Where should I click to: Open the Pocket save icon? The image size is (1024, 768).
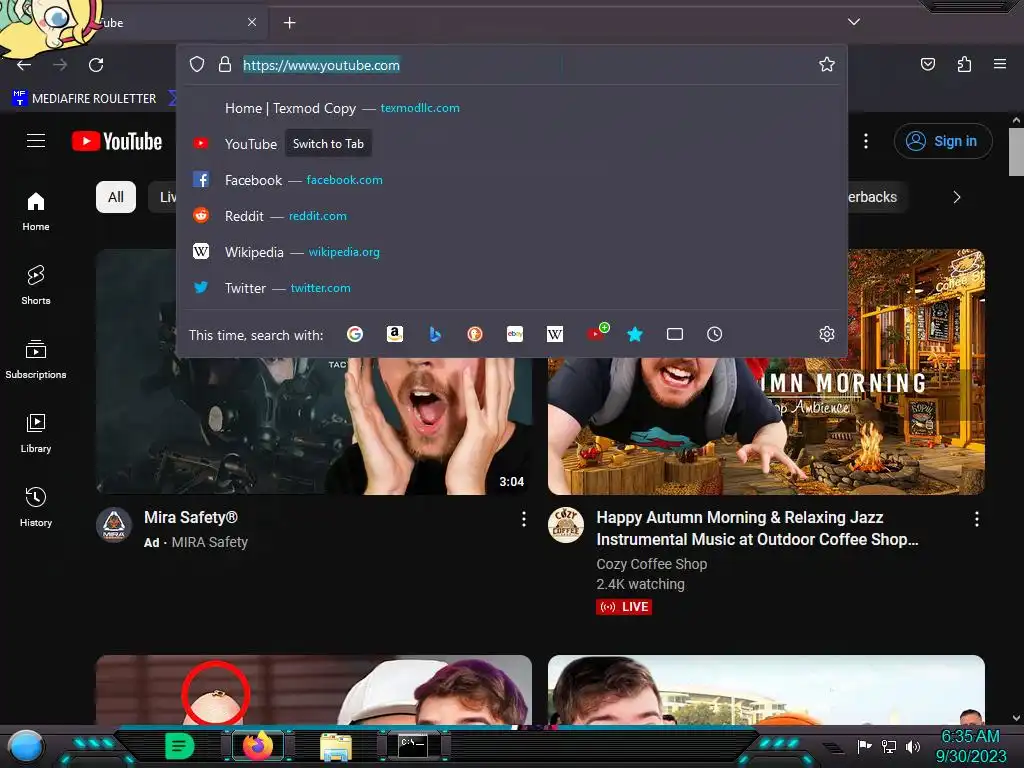[927, 64]
